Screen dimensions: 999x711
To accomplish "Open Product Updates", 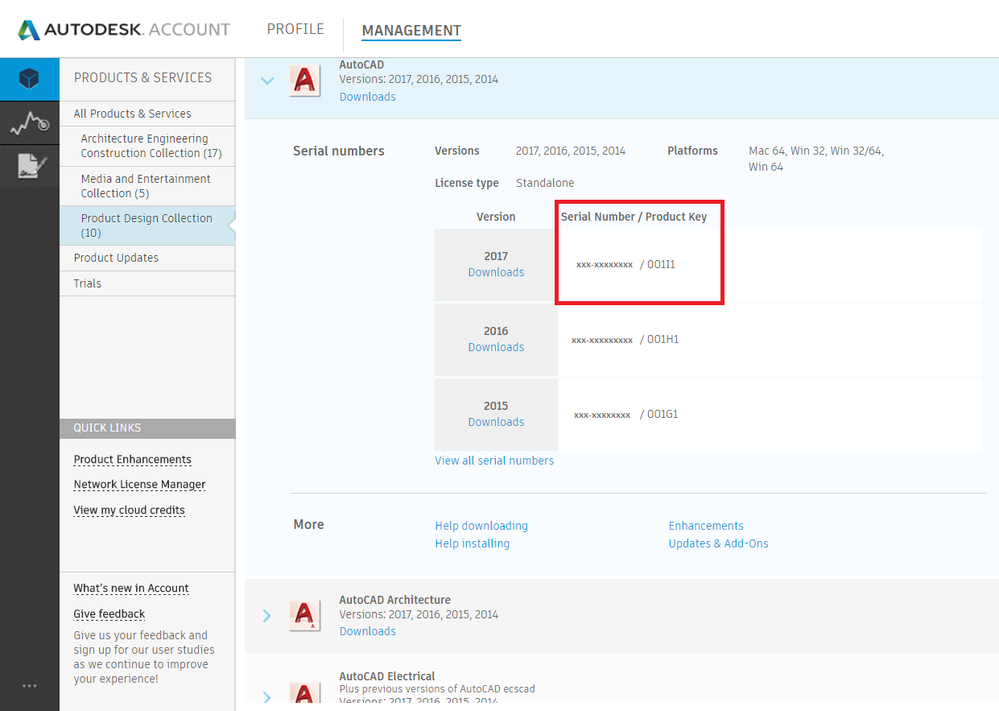I will [x=116, y=258].
